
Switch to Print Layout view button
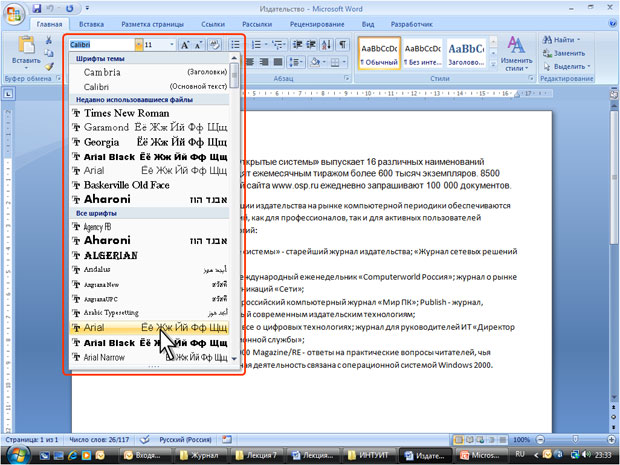pos(459,439)
